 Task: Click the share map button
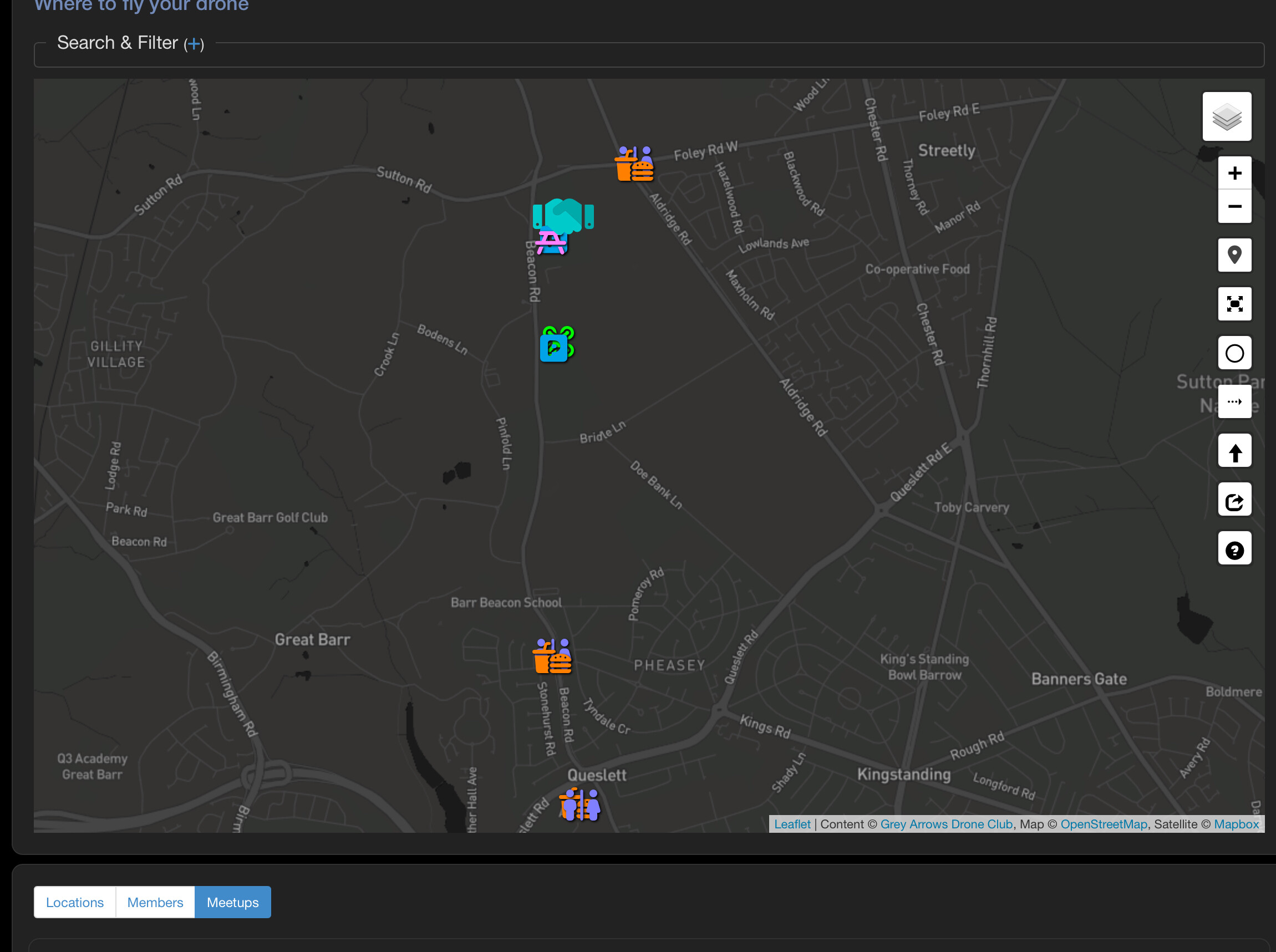1234,500
